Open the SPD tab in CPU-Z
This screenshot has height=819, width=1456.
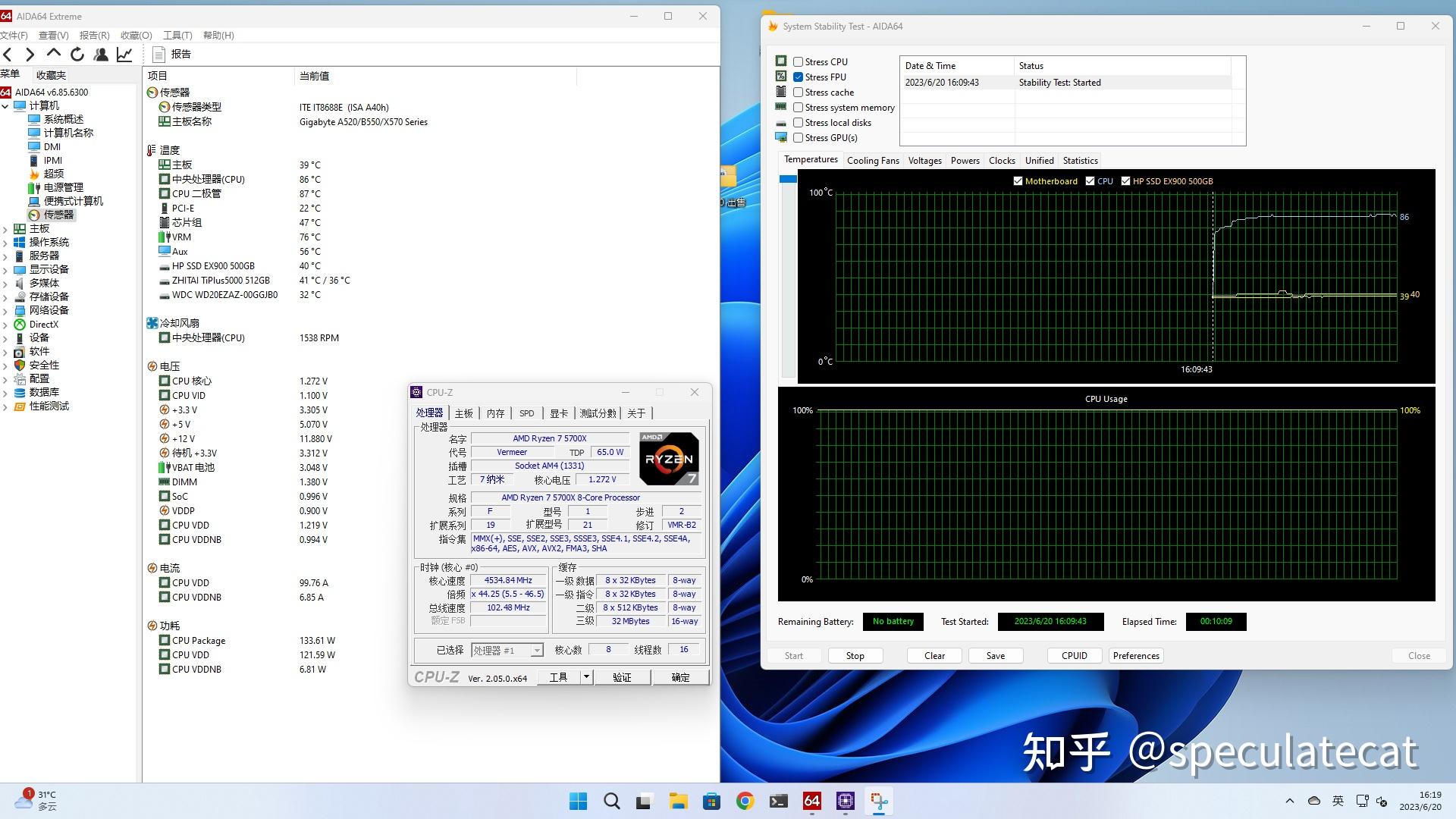[526, 413]
